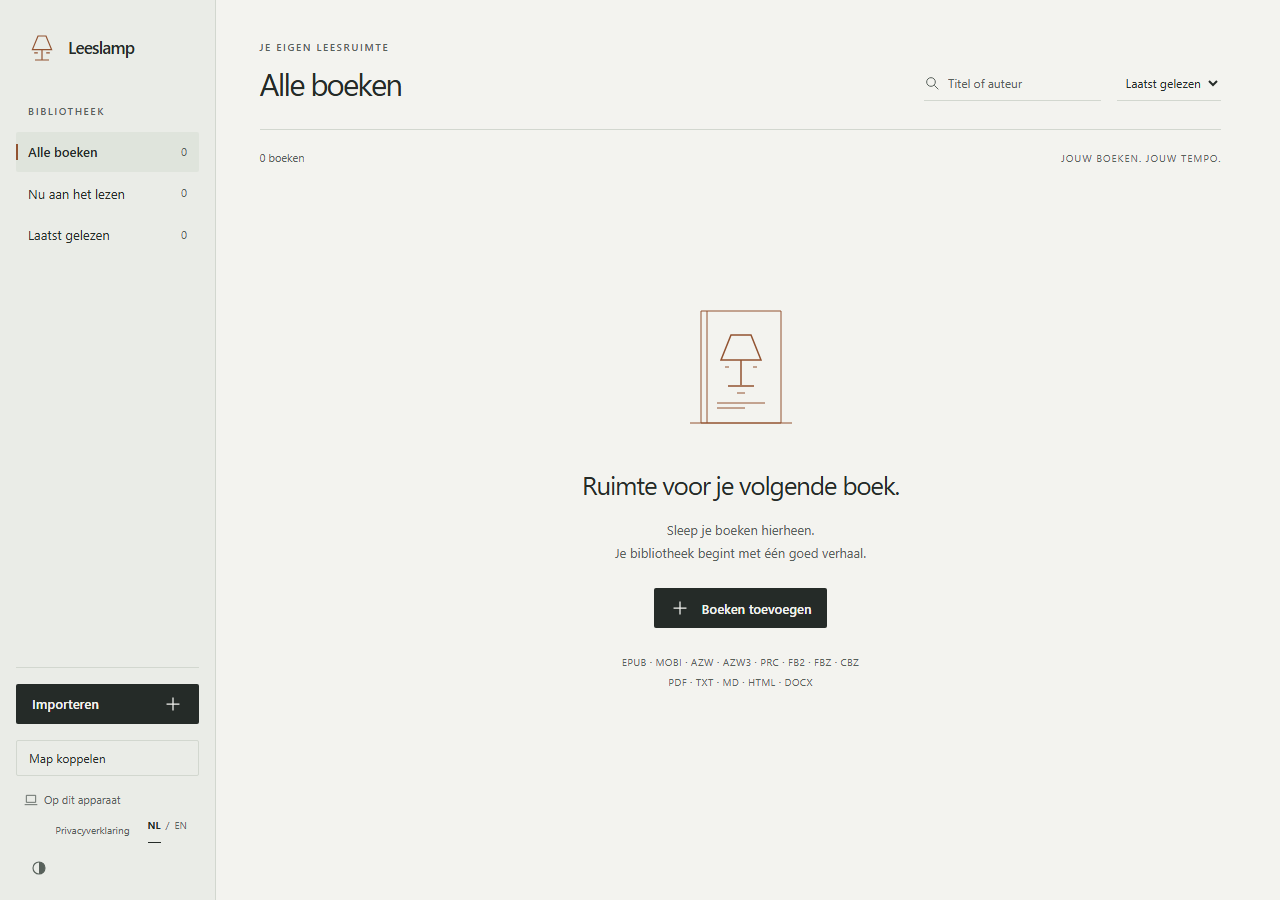Click the Leeslamp app name

tap(101, 48)
